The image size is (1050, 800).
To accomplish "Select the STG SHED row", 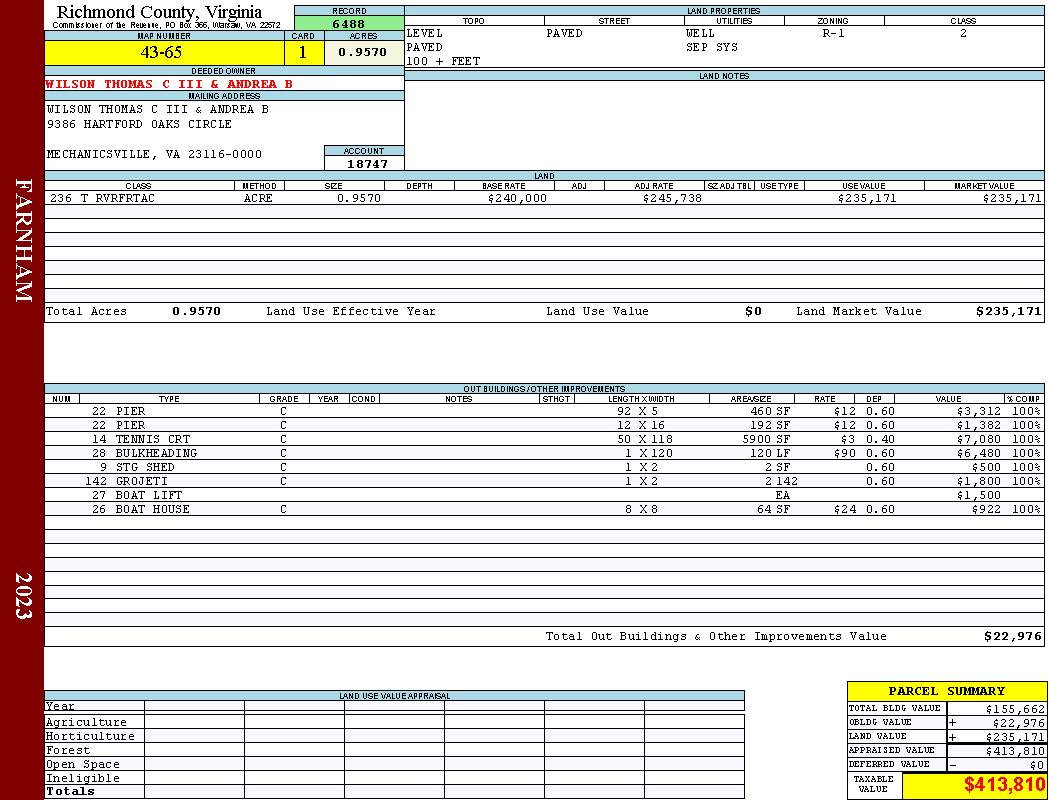I will pos(544,467).
